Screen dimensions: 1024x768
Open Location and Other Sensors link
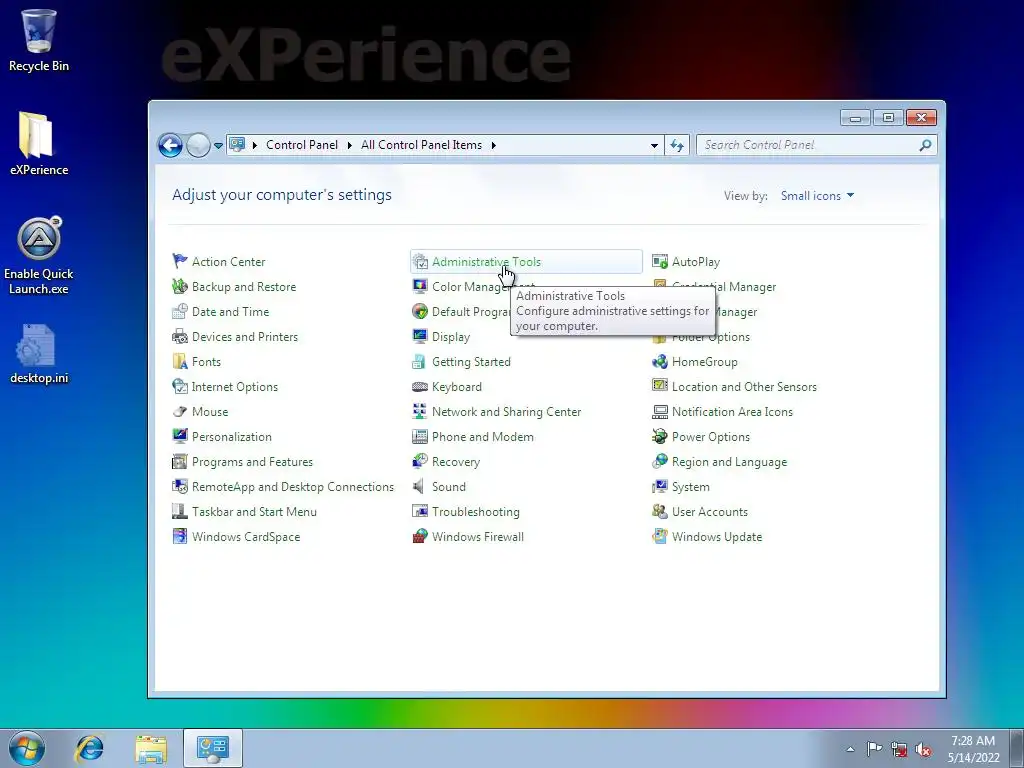744,387
